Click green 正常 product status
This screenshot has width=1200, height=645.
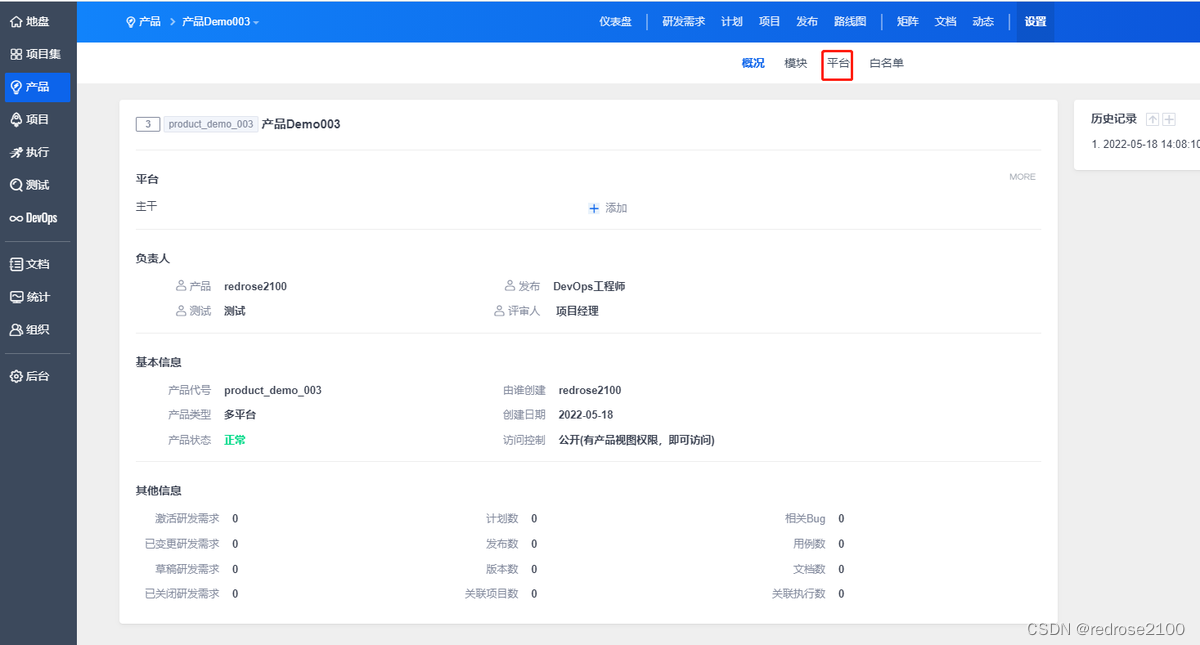click(235, 439)
